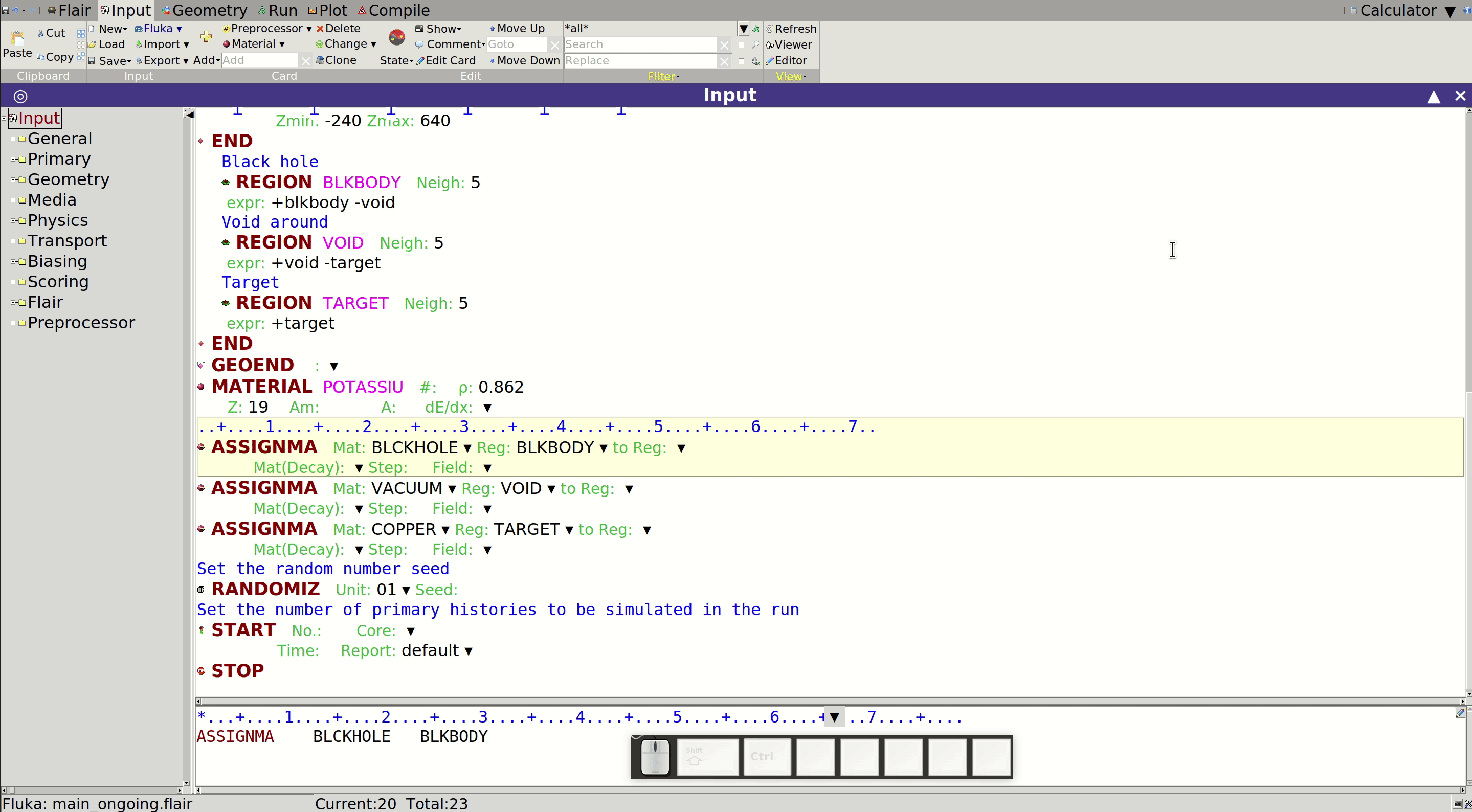
Task: Click into the Goto input field
Action: click(x=517, y=44)
